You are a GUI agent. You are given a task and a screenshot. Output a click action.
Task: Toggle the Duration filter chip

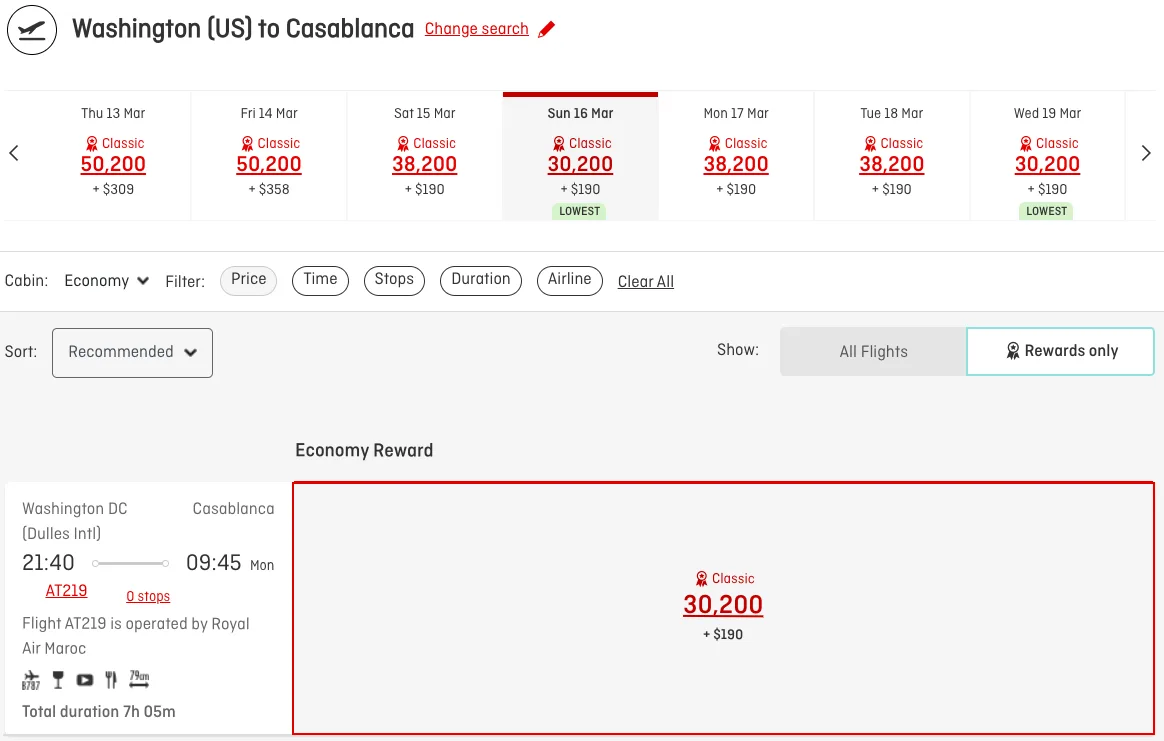point(481,280)
